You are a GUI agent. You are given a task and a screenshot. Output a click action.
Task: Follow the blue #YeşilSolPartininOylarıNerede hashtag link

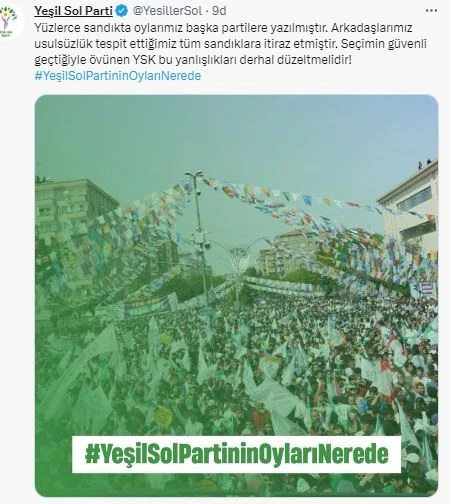click(118, 76)
